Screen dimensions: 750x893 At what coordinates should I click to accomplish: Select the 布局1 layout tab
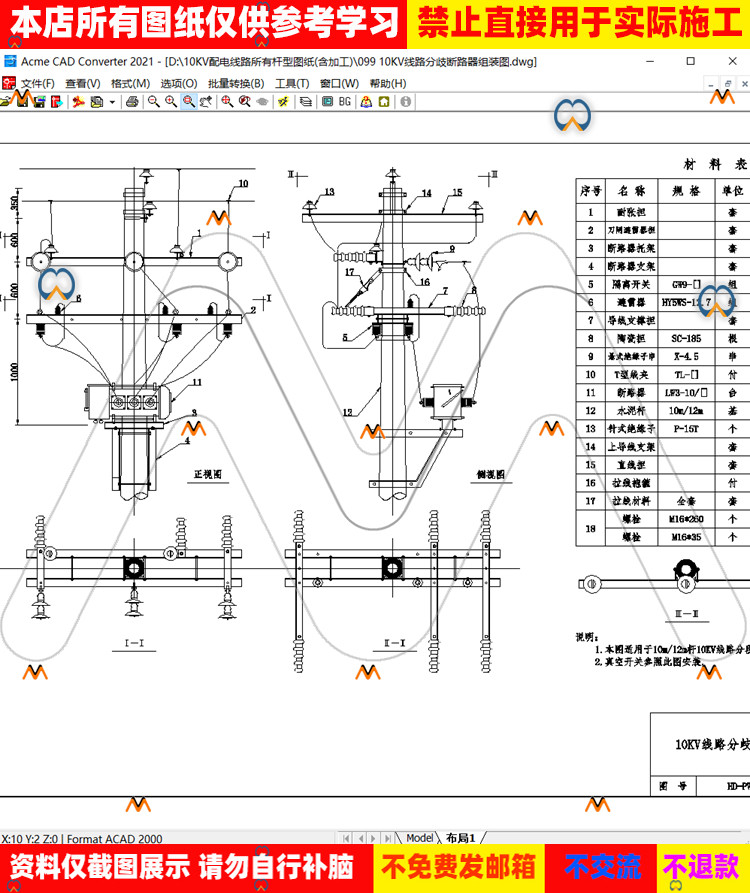click(460, 838)
